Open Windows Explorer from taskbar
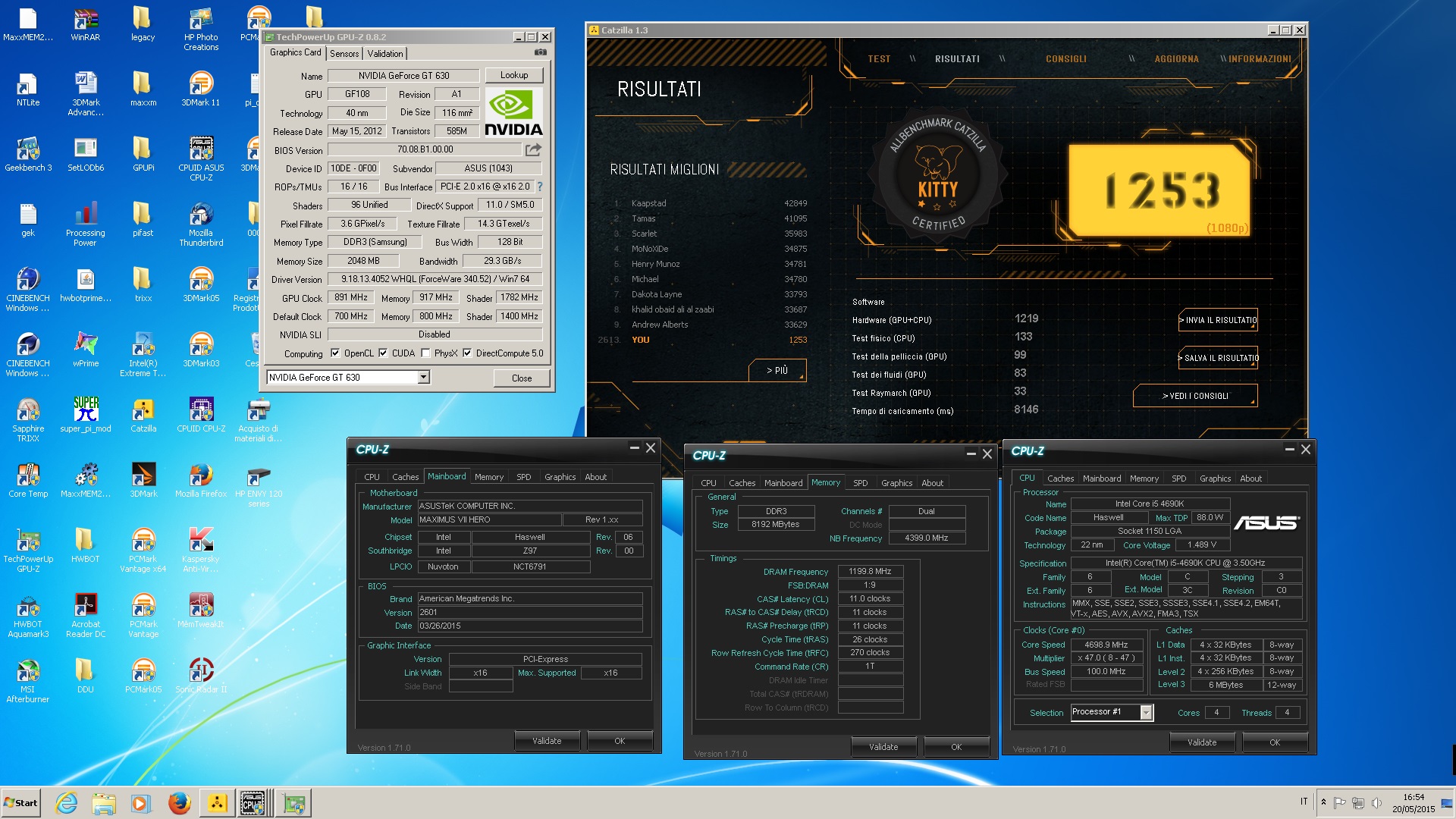1456x819 pixels. [104, 803]
